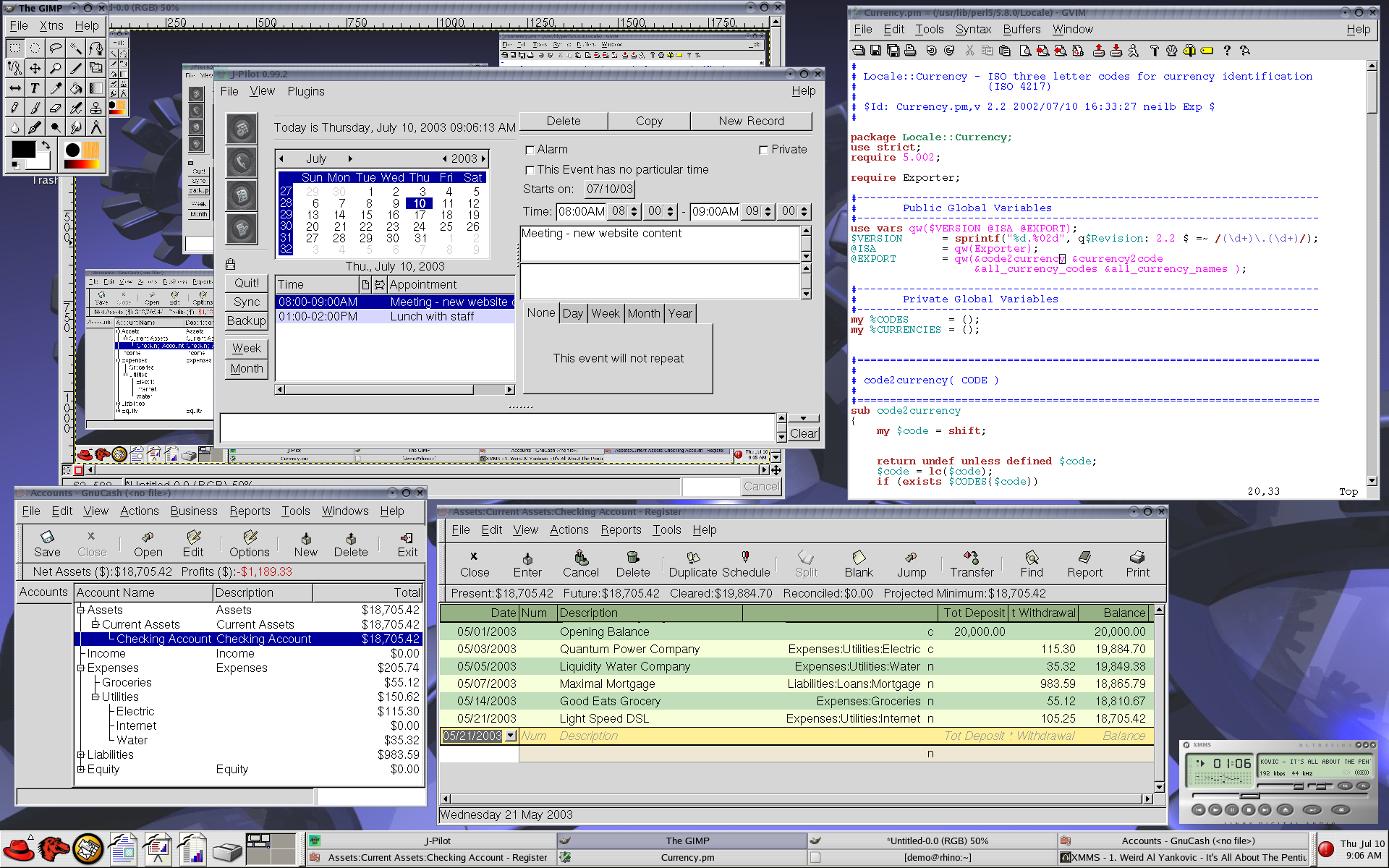Screen dimensions: 1389x868
Task: Go to next month arrow beside July
Action: tap(350, 159)
